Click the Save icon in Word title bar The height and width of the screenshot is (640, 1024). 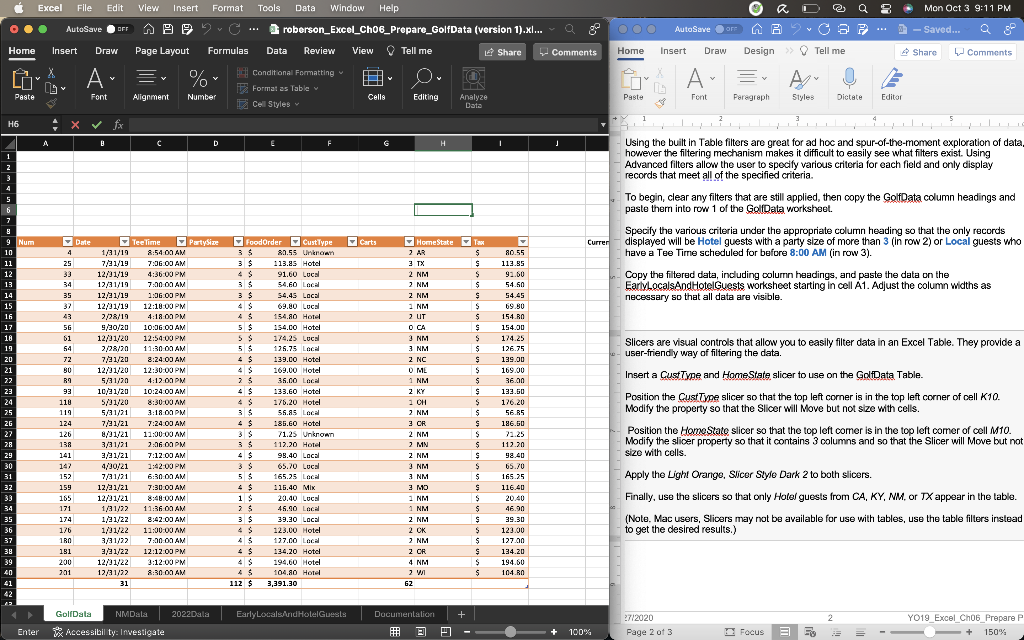coord(776,29)
